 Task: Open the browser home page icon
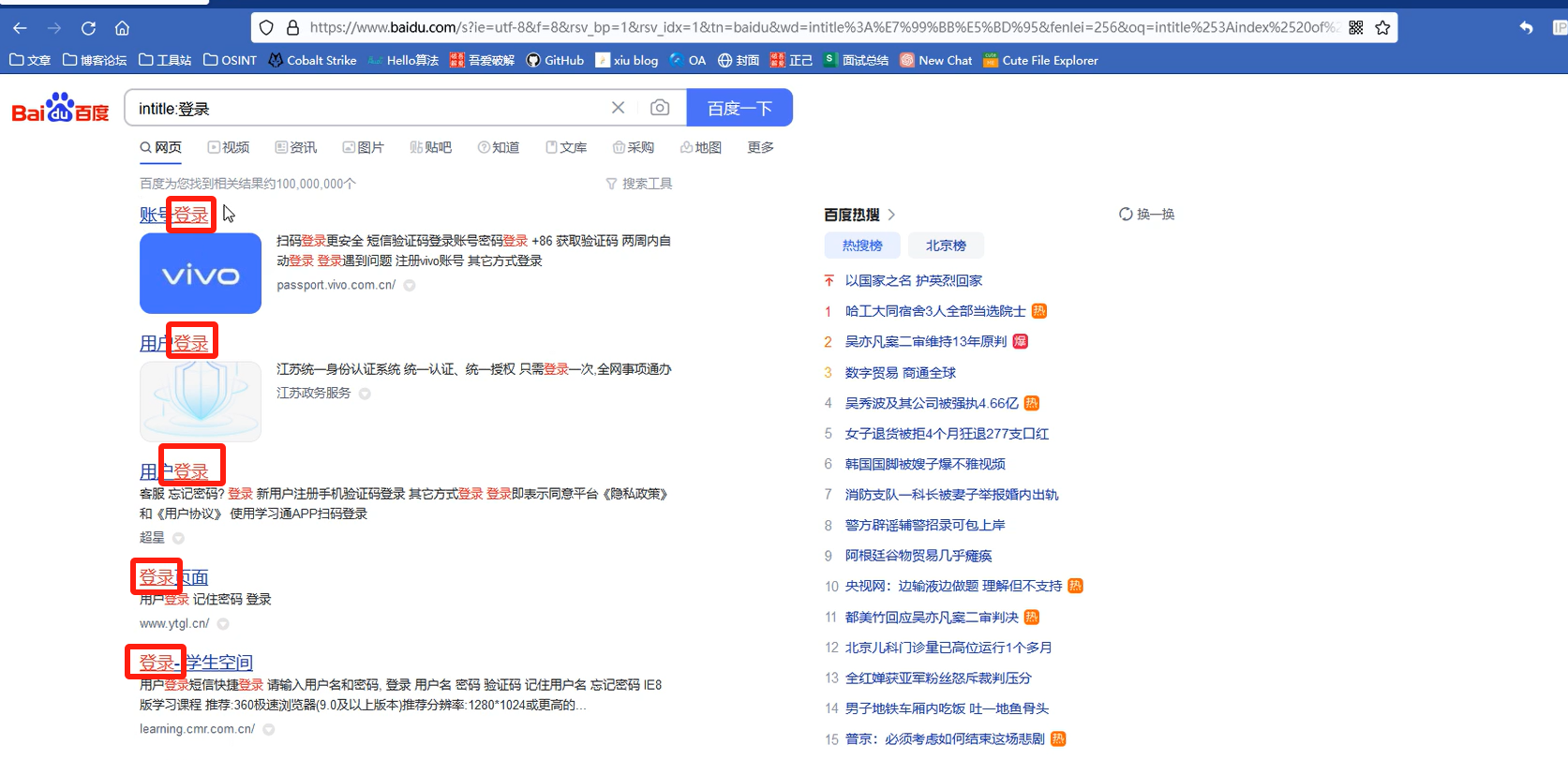pos(122,28)
